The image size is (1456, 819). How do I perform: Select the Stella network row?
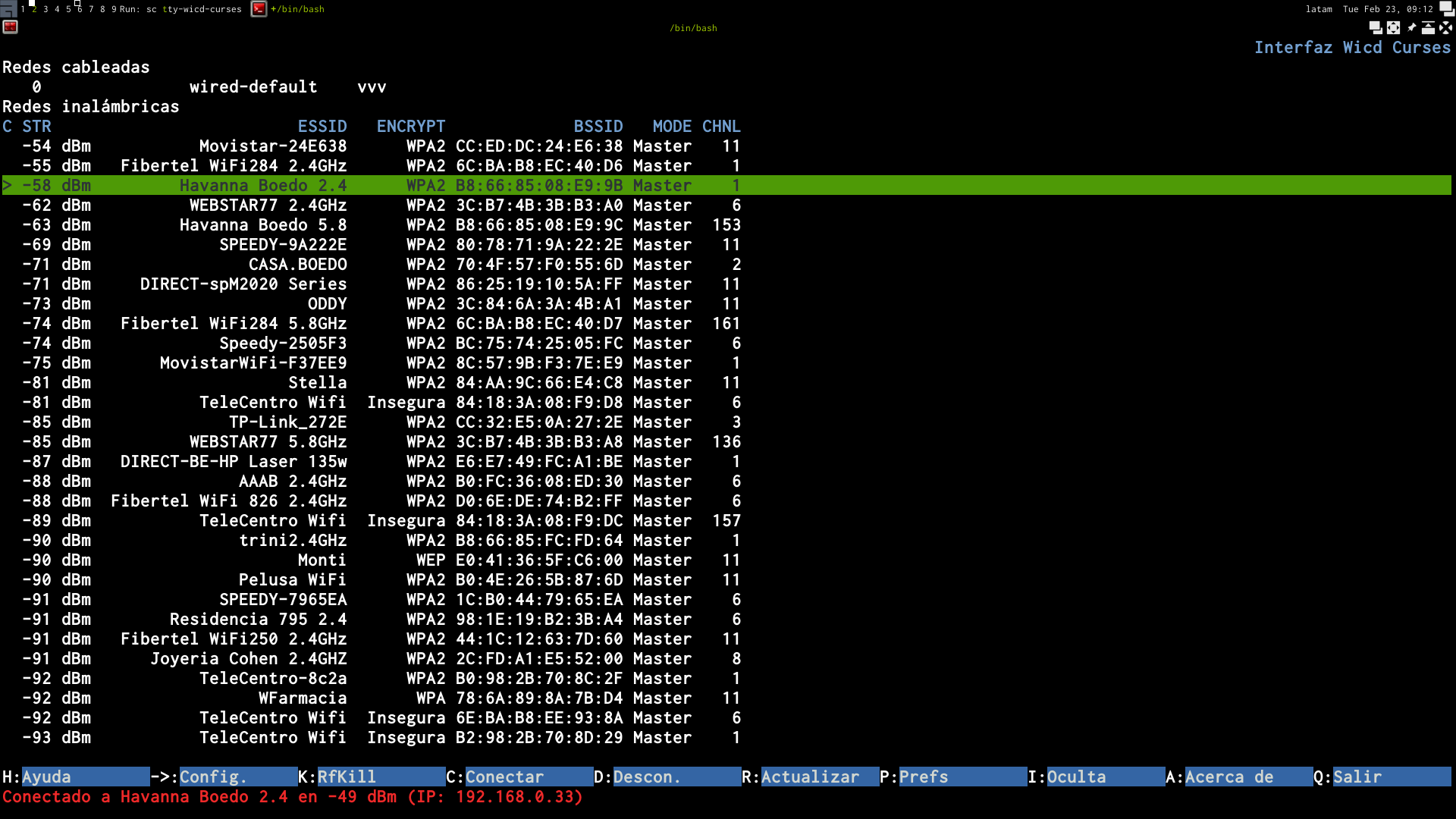[726, 382]
